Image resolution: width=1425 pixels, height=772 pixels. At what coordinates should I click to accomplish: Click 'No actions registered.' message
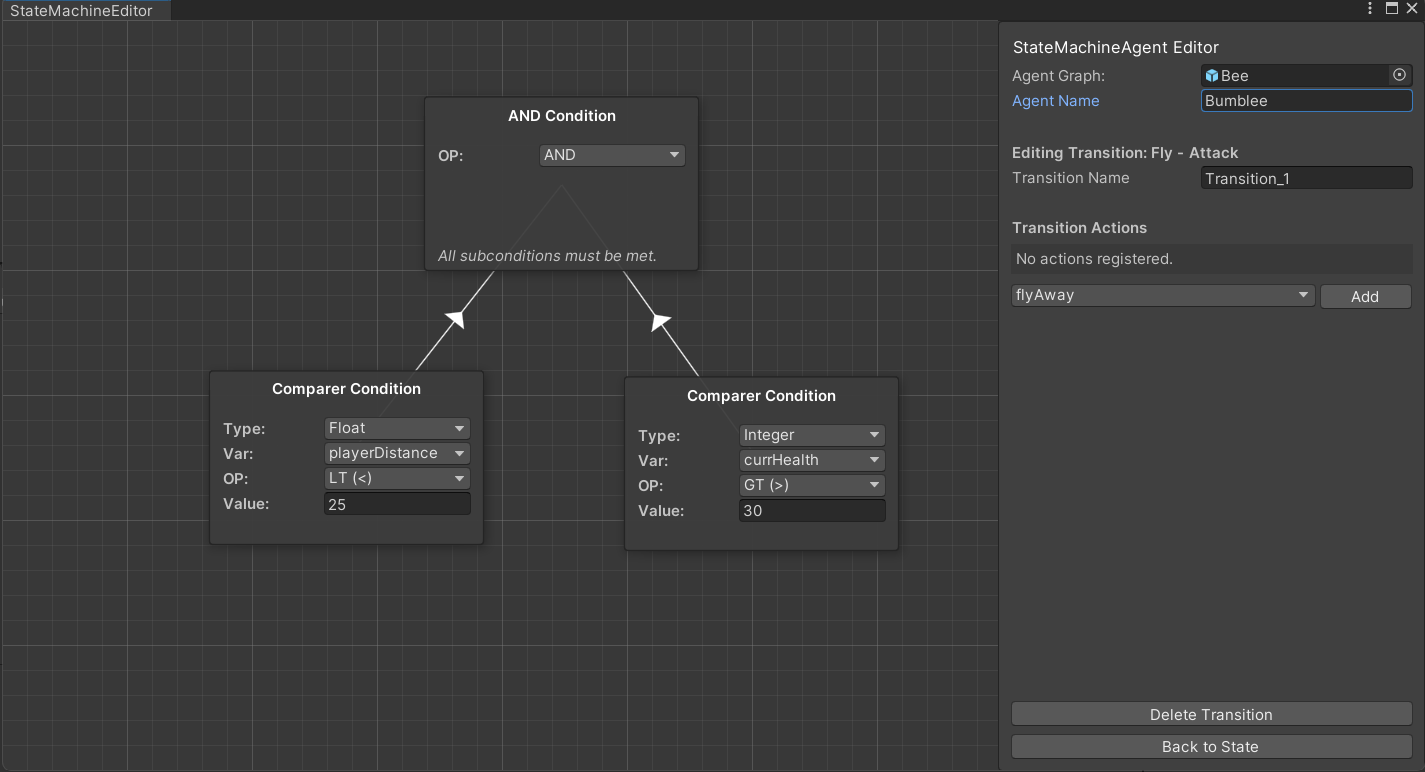pyautogui.click(x=1094, y=259)
